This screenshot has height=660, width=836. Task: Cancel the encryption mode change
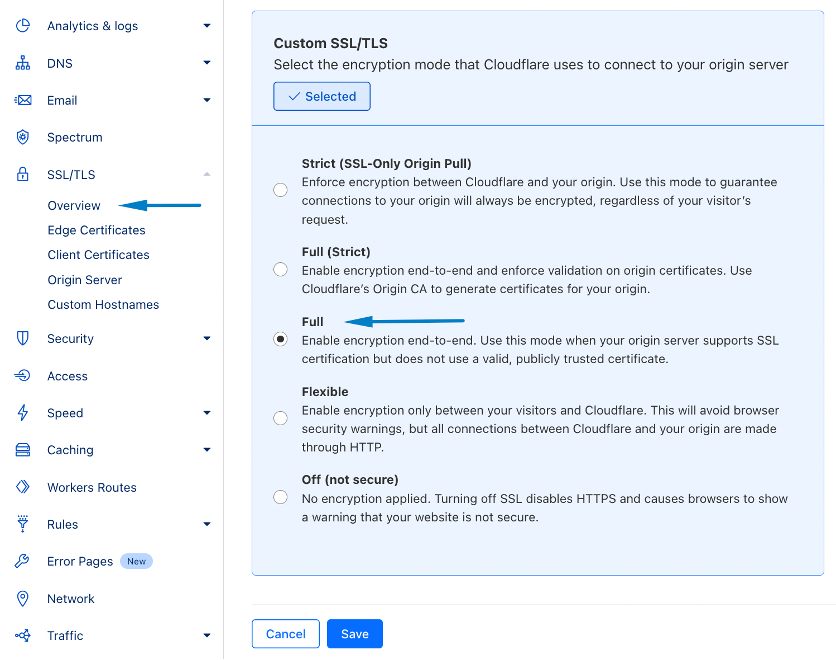pos(285,633)
